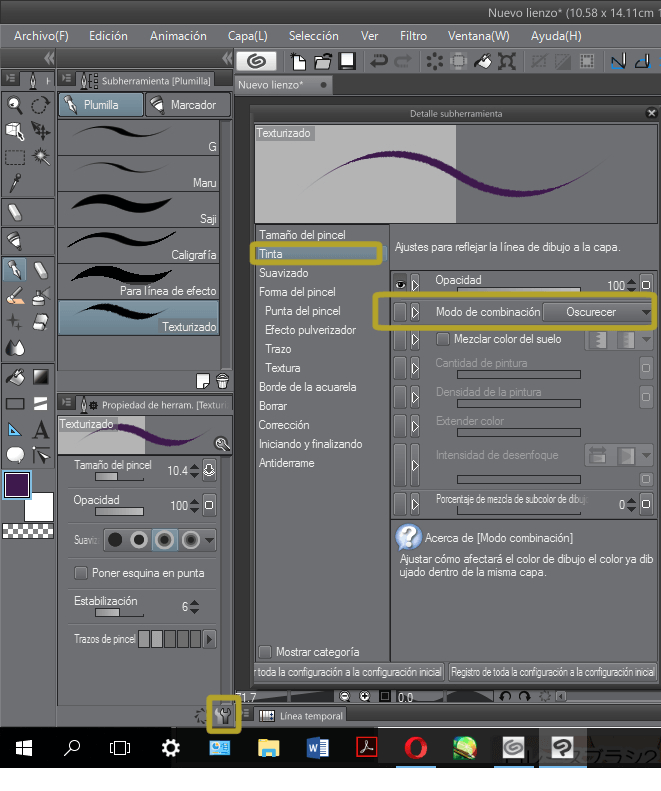Open the sub tool detail wrench icon
This screenshot has height=791, width=661.
(x=224, y=716)
